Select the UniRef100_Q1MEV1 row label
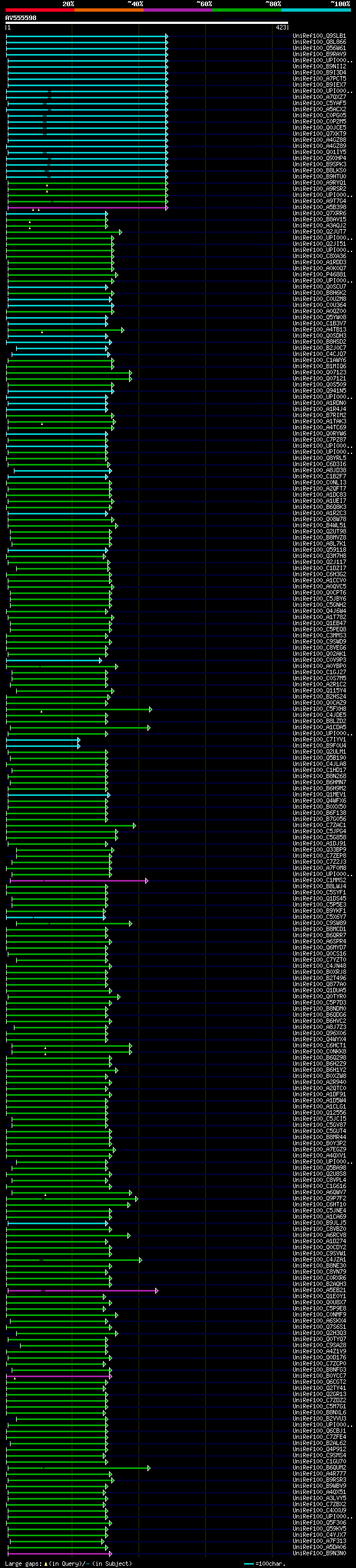 click(x=319, y=794)
